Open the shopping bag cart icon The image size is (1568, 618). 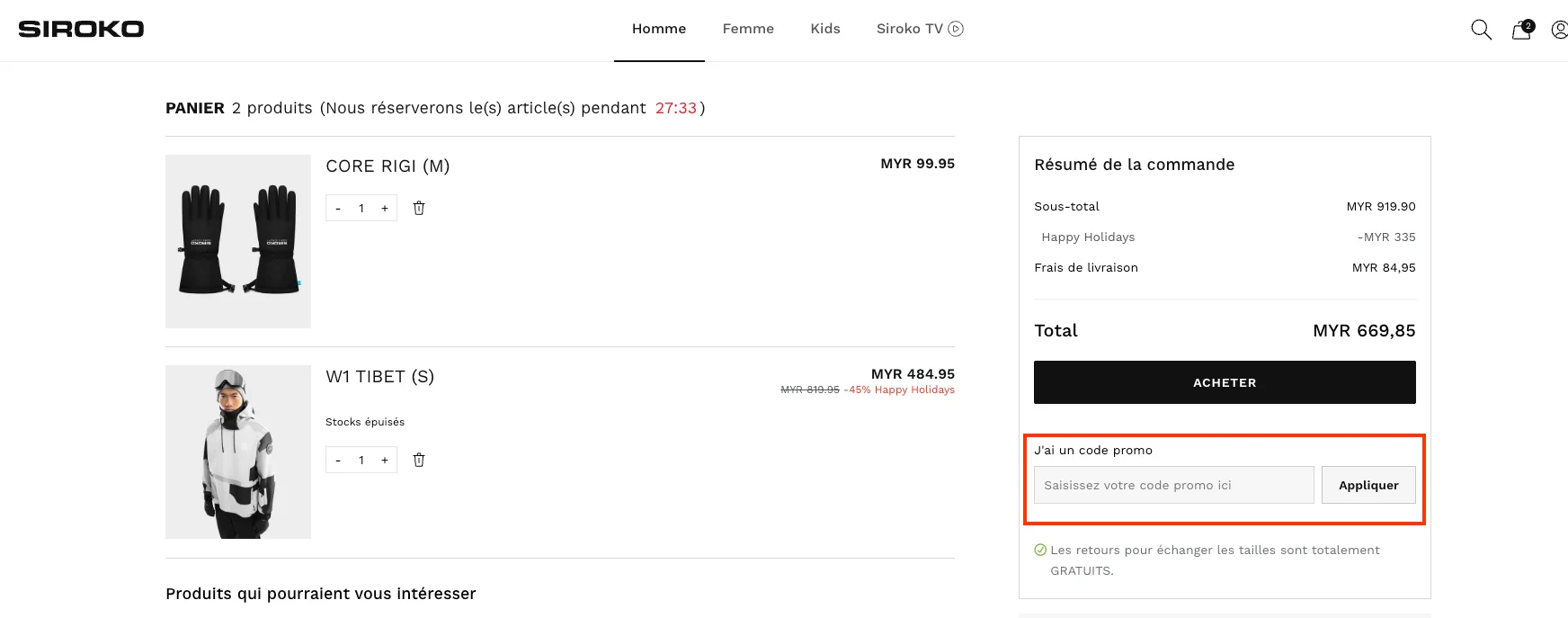pos(1521,30)
